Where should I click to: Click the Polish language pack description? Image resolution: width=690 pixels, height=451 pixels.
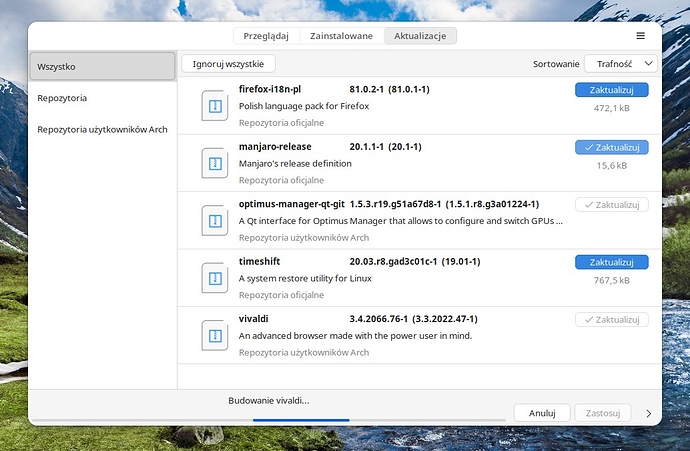pos(304,106)
